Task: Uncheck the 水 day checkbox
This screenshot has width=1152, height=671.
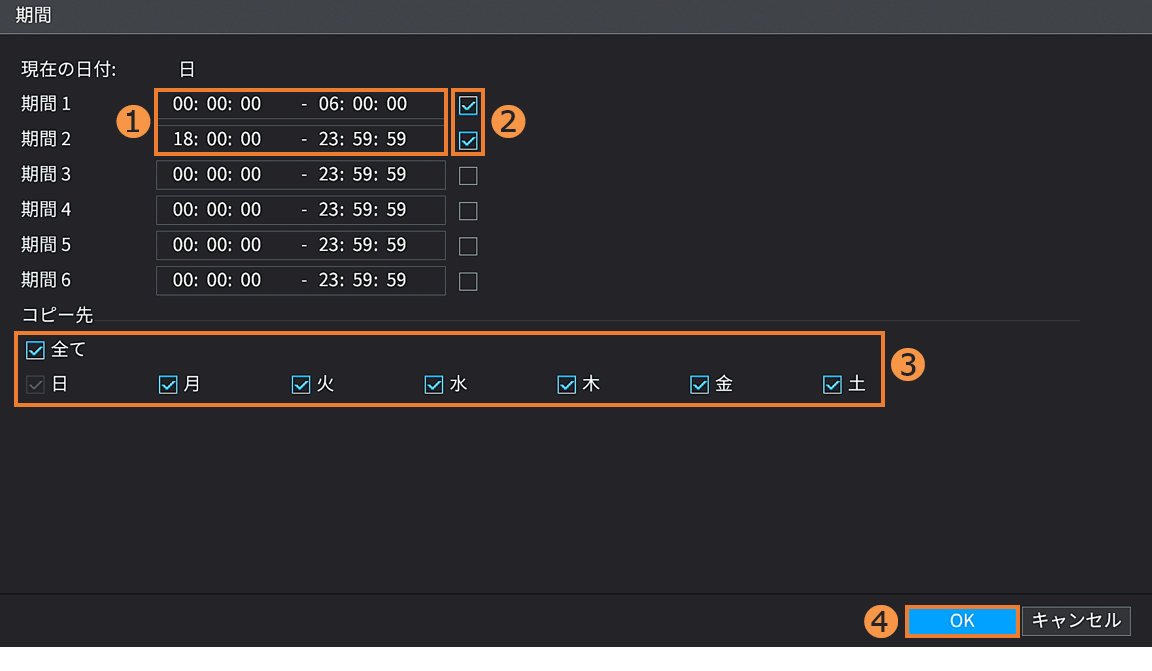Action: 434,385
